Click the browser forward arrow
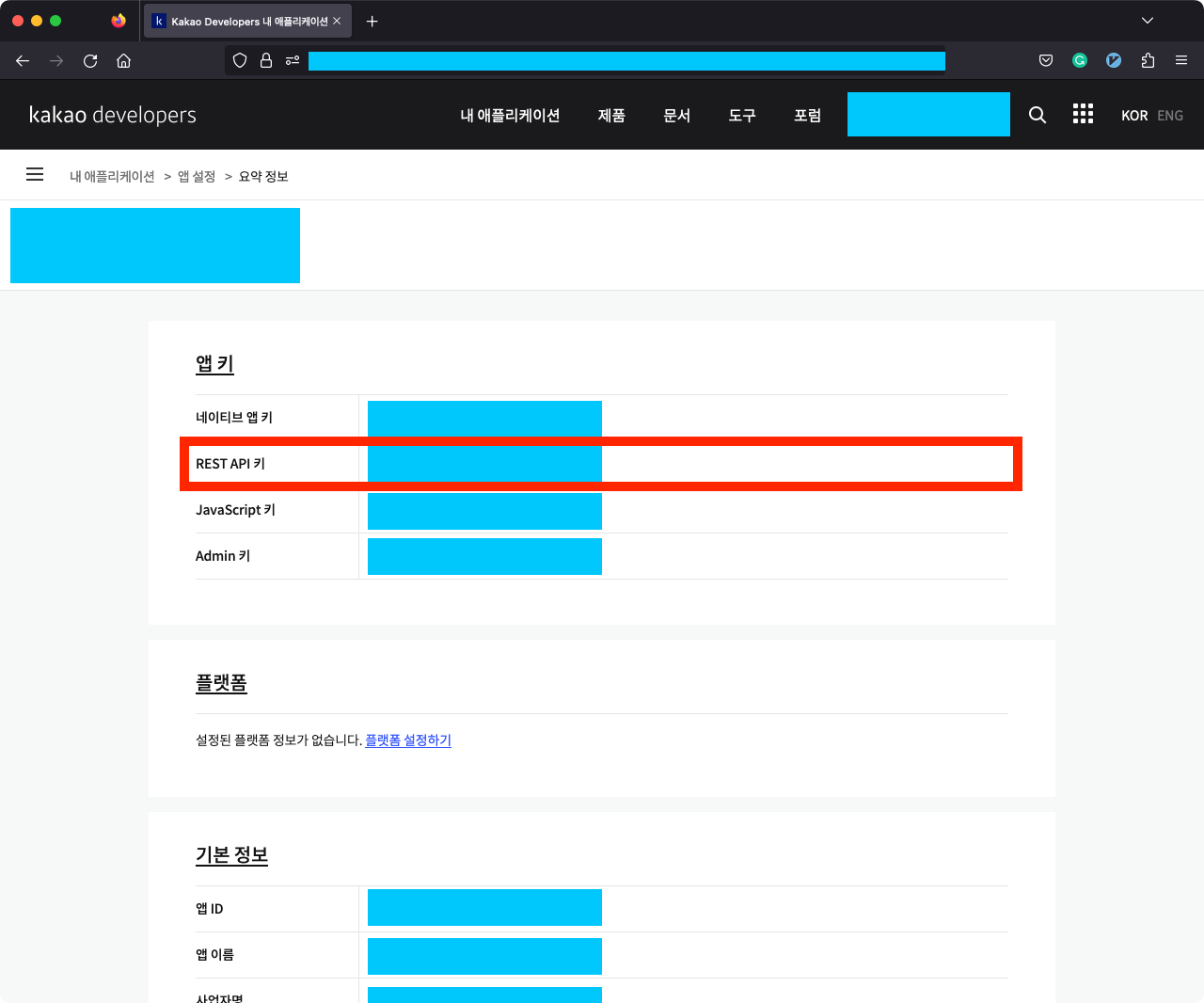The height and width of the screenshot is (1003, 1204). click(x=56, y=60)
